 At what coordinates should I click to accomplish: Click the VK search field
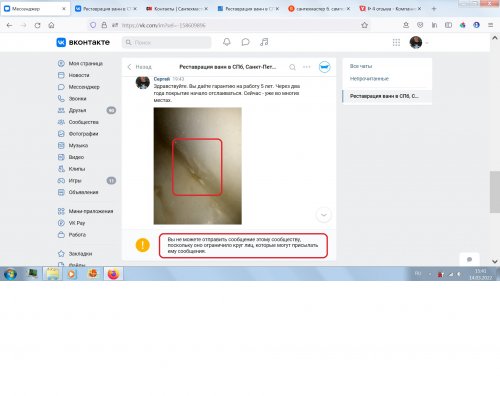coord(166,42)
